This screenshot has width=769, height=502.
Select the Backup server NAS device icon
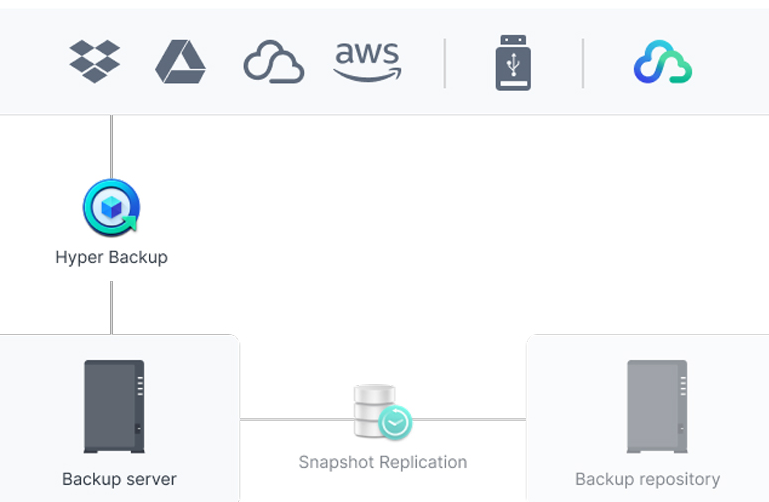click(x=114, y=407)
